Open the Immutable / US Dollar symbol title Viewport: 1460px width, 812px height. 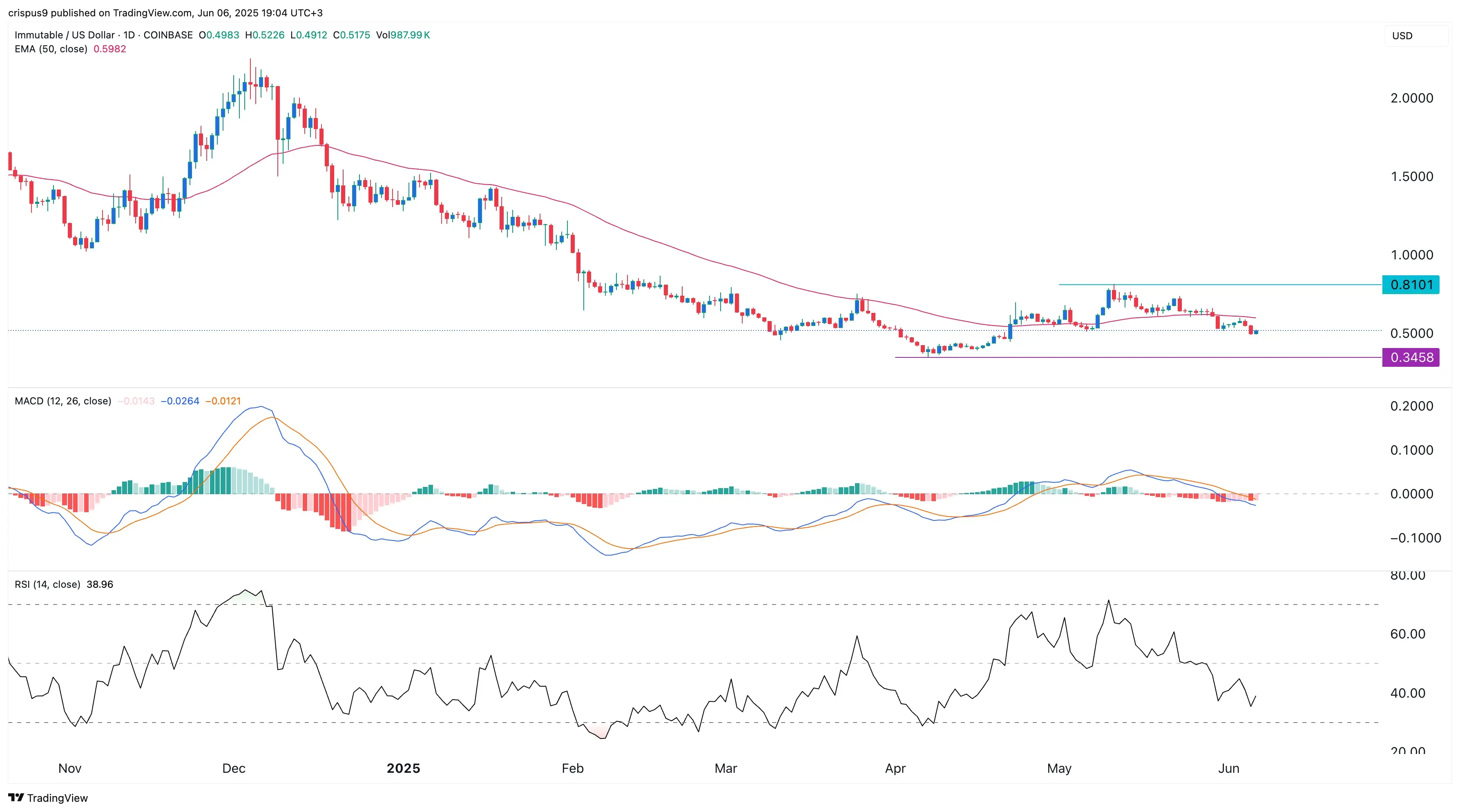(65, 35)
